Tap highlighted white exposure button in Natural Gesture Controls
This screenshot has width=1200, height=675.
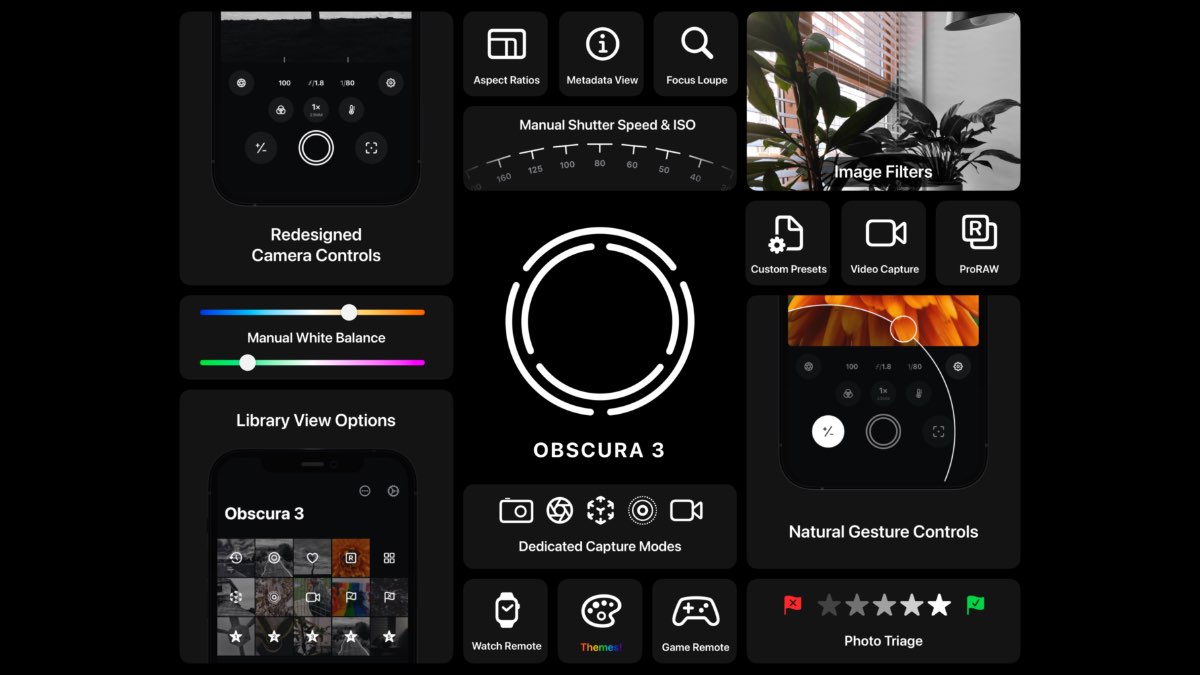point(828,432)
